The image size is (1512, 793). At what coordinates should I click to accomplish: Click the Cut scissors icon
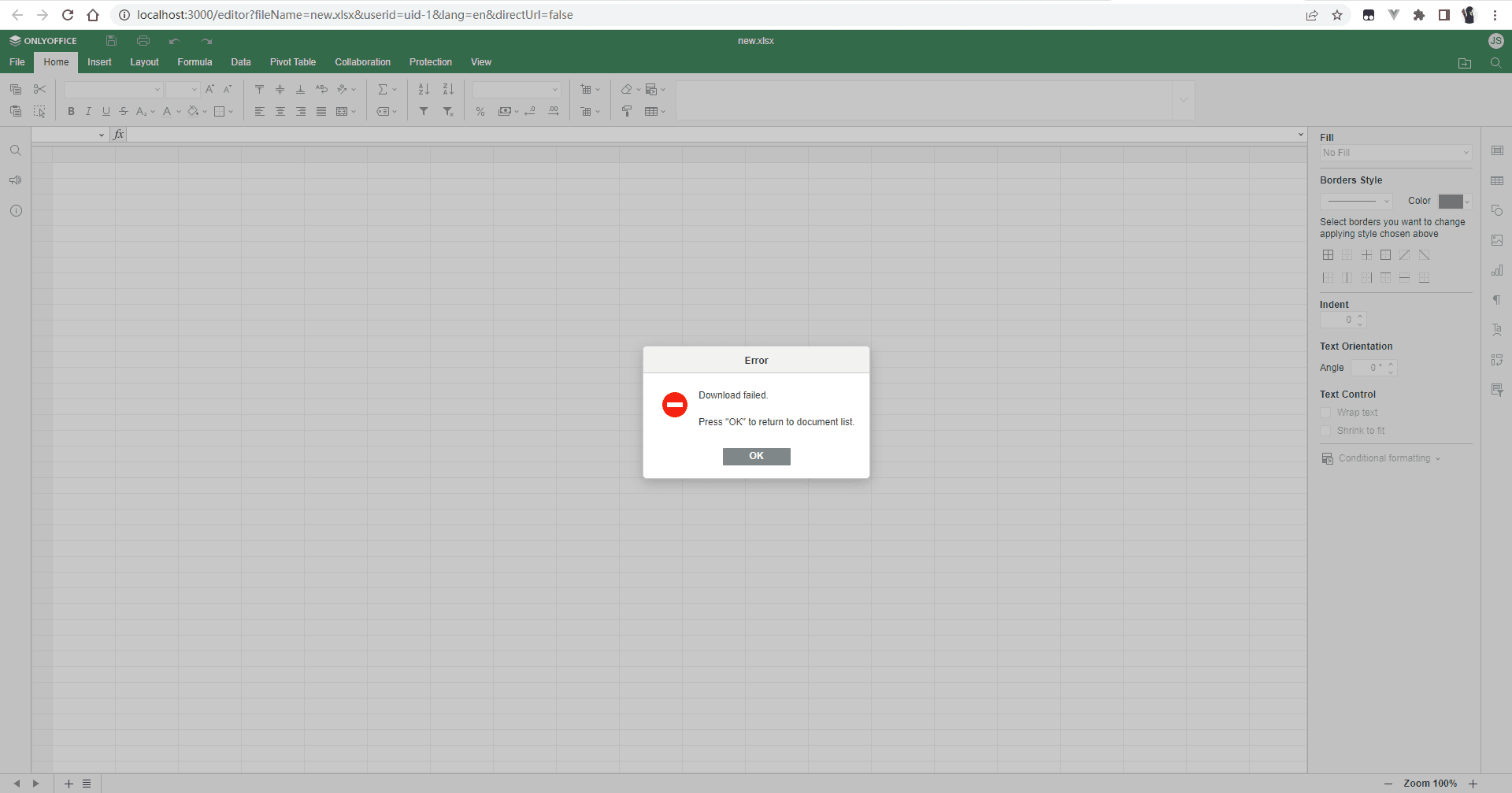39,90
